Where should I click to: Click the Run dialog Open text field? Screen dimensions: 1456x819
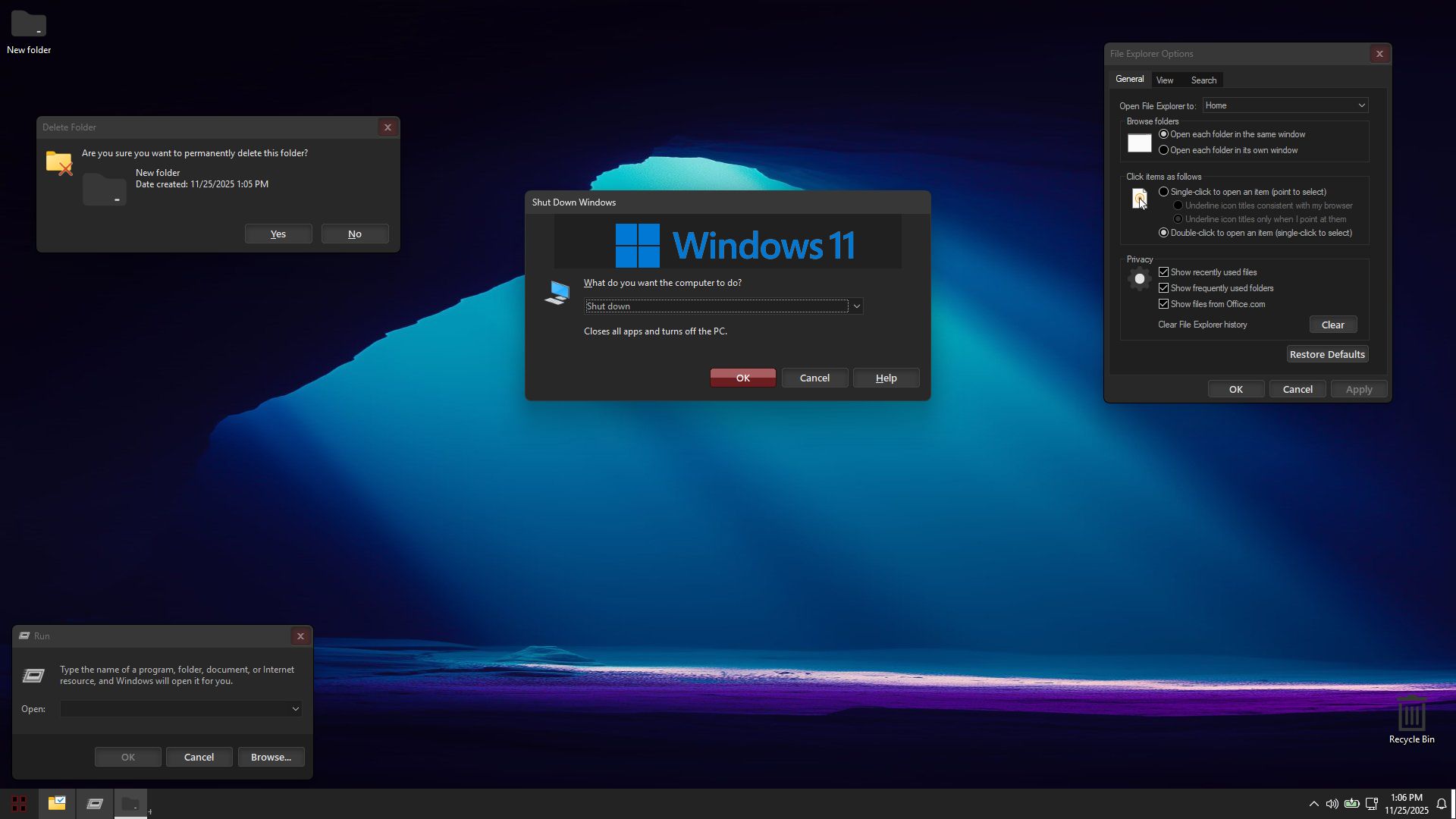(x=174, y=709)
